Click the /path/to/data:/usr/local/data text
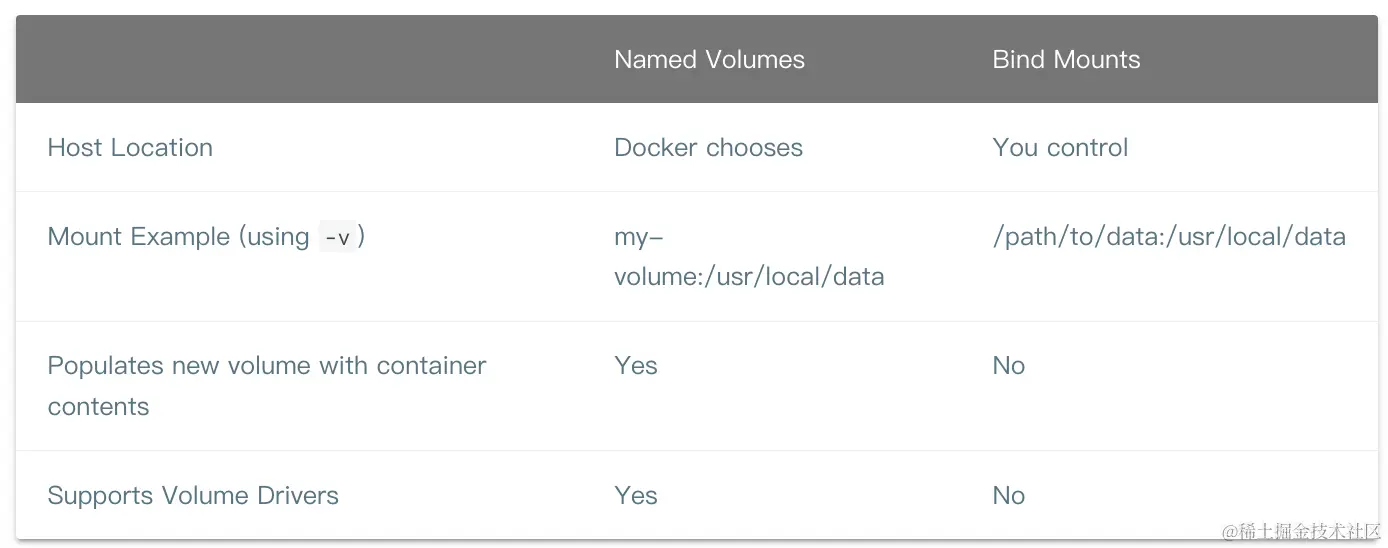This screenshot has height=548, width=1388. point(1169,237)
